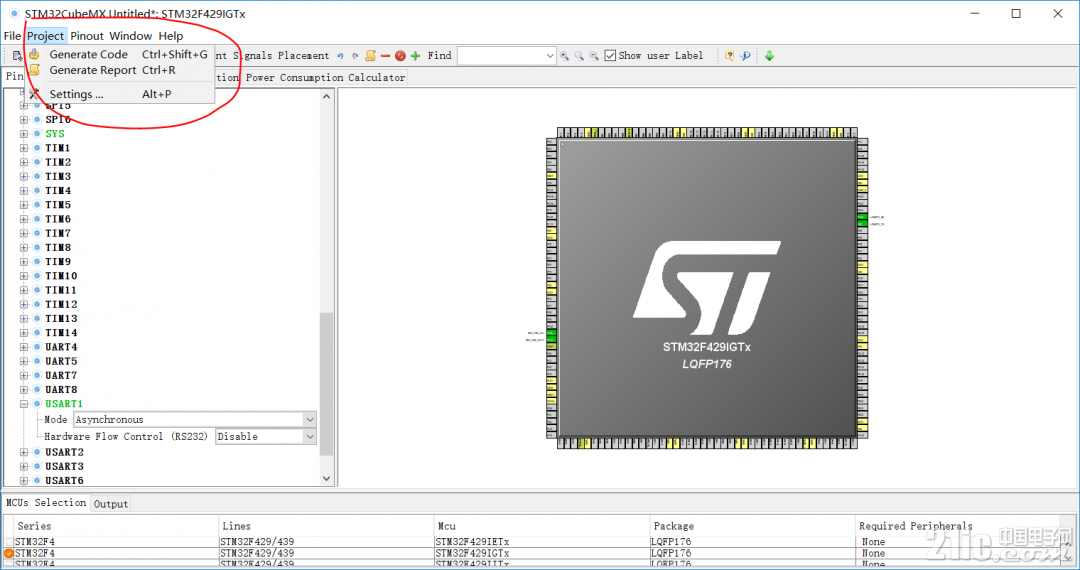1080x570 pixels.
Task: Click the peripheral tree scrollbar thumb
Action: [326, 384]
